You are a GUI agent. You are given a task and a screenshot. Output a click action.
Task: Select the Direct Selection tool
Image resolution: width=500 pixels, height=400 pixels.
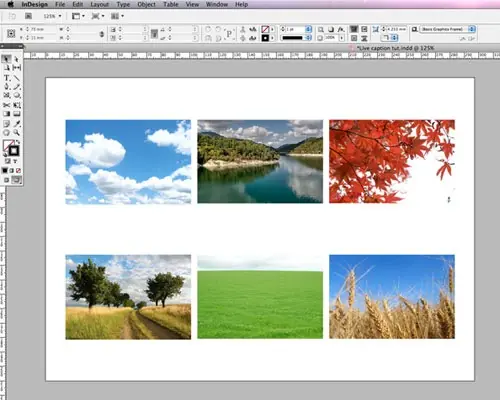pyautogui.click(x=17, y=59)
